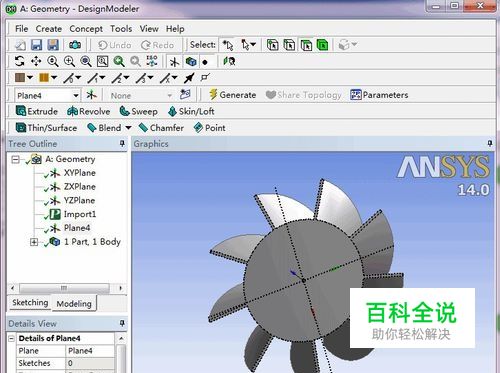Screen dimensions: 500x373
Task: Click the New Sketch icon
Action: pos(185,95)
